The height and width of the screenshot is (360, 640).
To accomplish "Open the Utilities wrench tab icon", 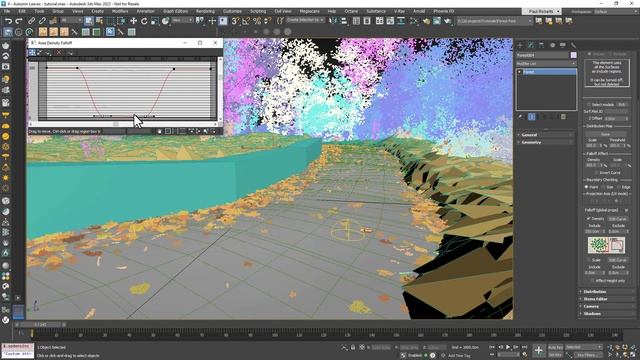I will click(573, 45).
